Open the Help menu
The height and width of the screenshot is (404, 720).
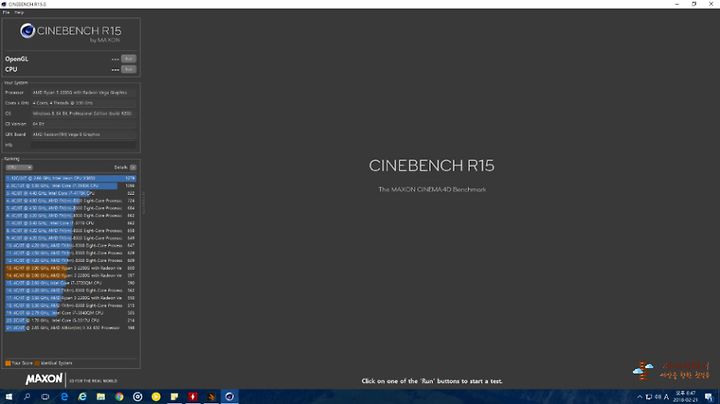(19, 12)
